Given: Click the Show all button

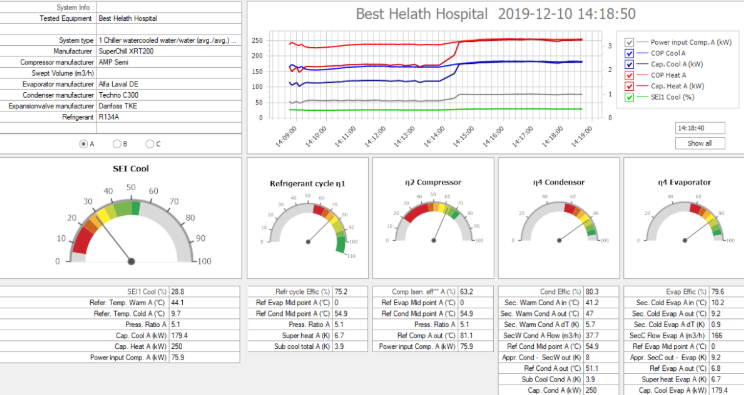Looking at the screenshot, I should pos(700,143).
